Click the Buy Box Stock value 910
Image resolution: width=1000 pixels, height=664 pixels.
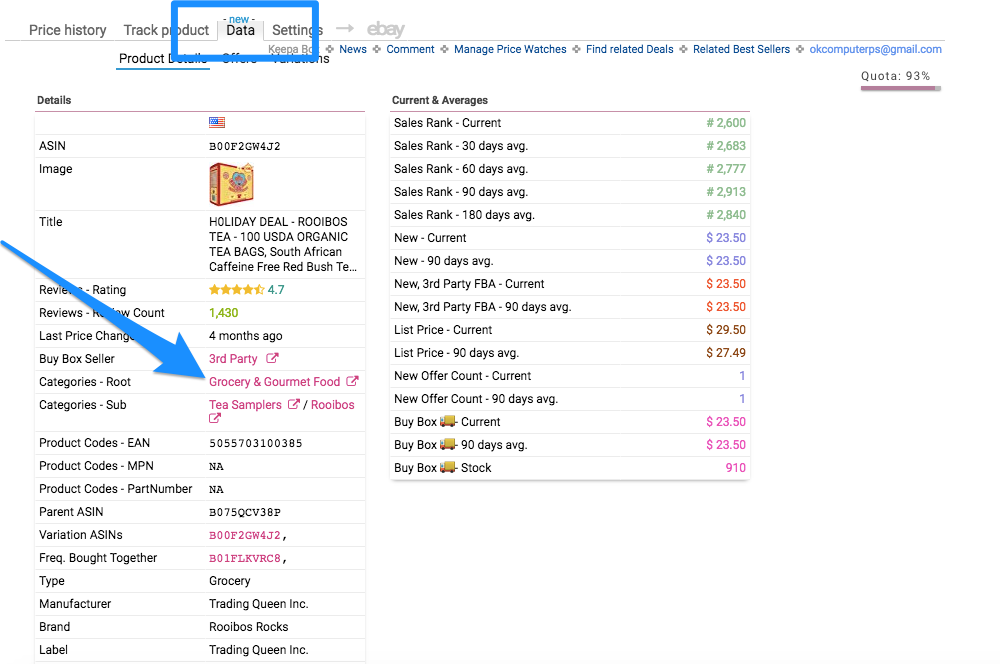(x=735, y=468)
